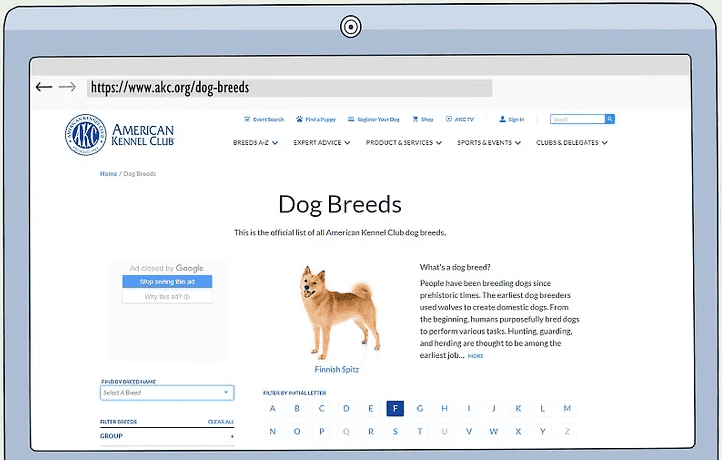Open the Event Search link

[268, 119]
